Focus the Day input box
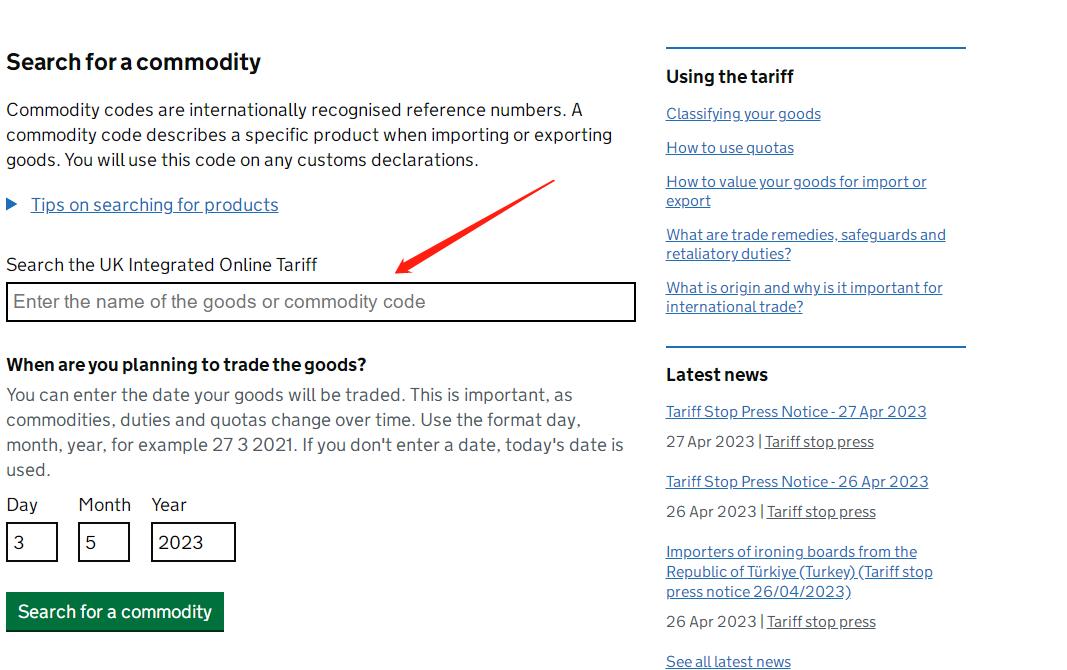The image size is (1067, 670). [x=31, y=542]
